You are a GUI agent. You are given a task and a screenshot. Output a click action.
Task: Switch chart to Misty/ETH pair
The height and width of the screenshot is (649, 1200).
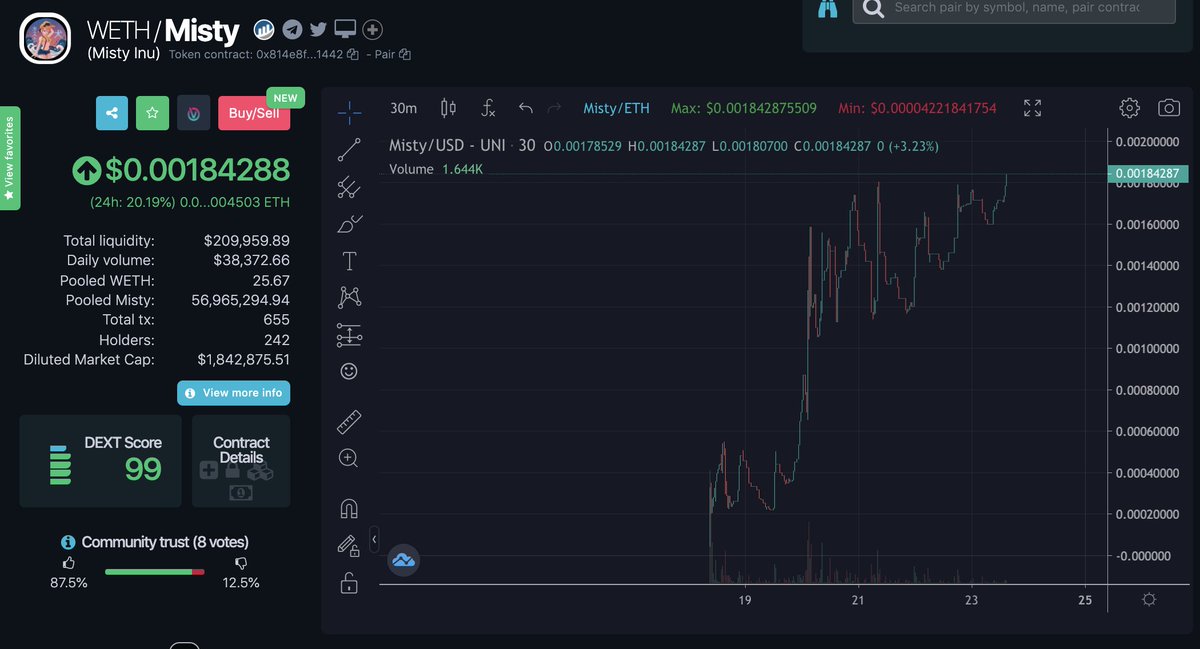616,108
